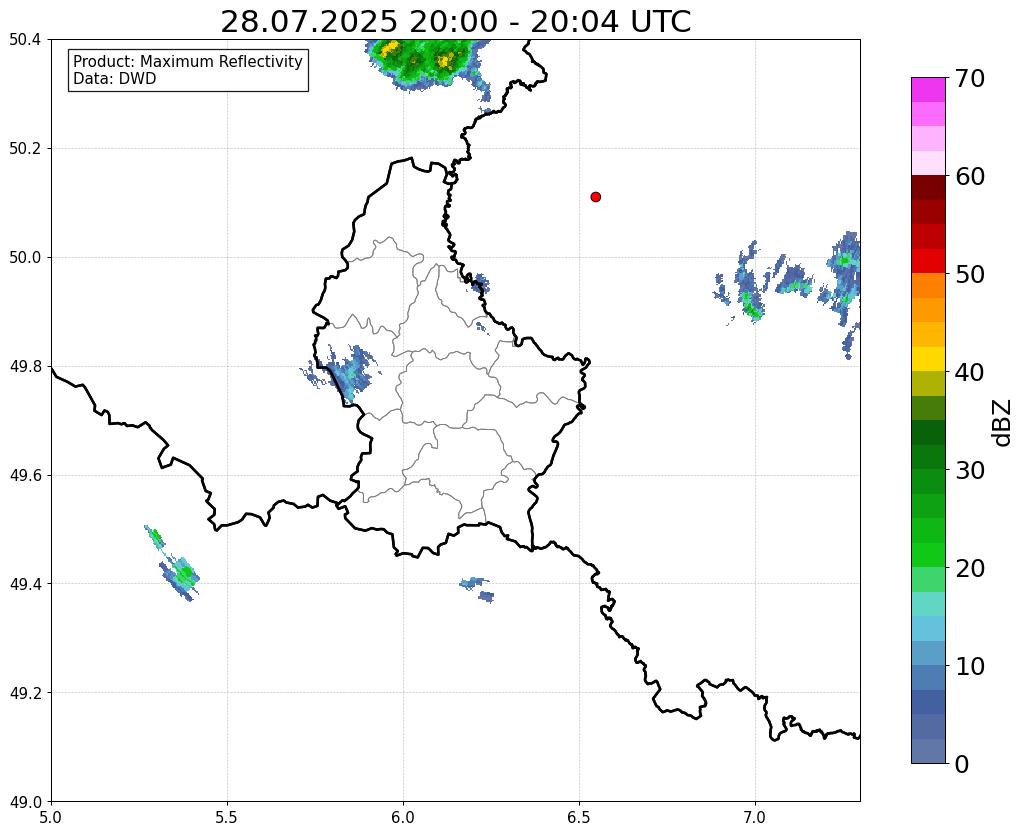Click the colorbar tick label 50

pos(970,274)
